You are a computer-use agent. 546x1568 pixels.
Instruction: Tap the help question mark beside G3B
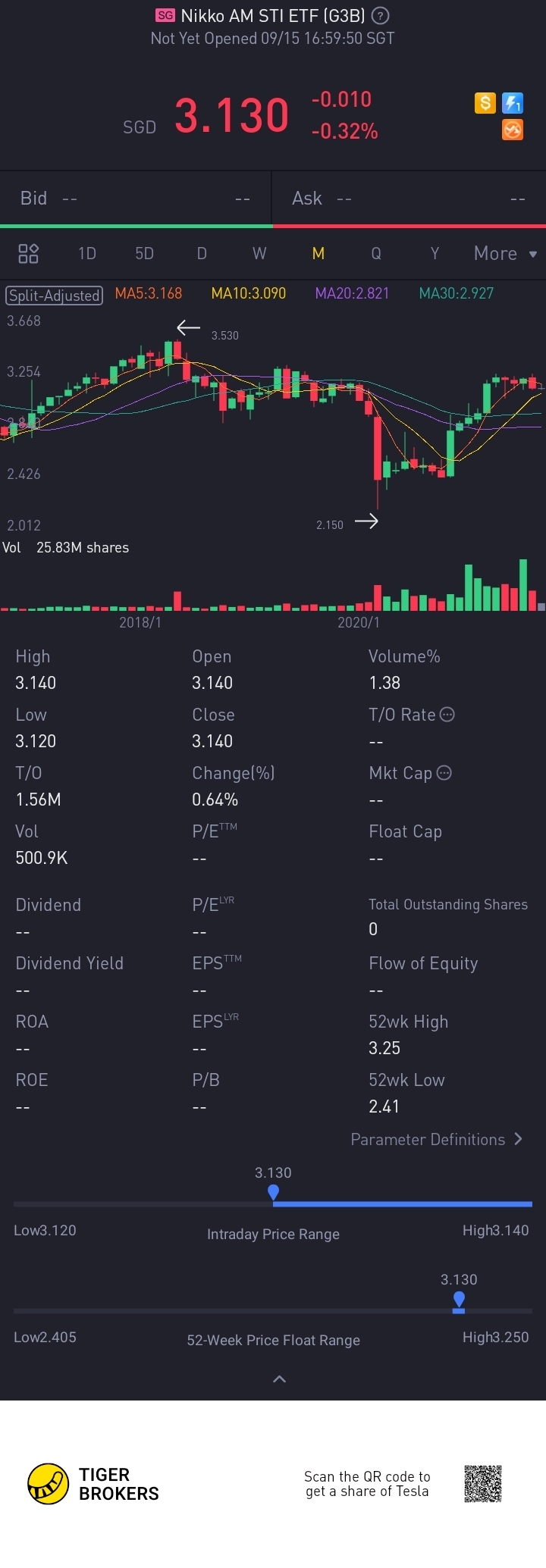(382, 15)
